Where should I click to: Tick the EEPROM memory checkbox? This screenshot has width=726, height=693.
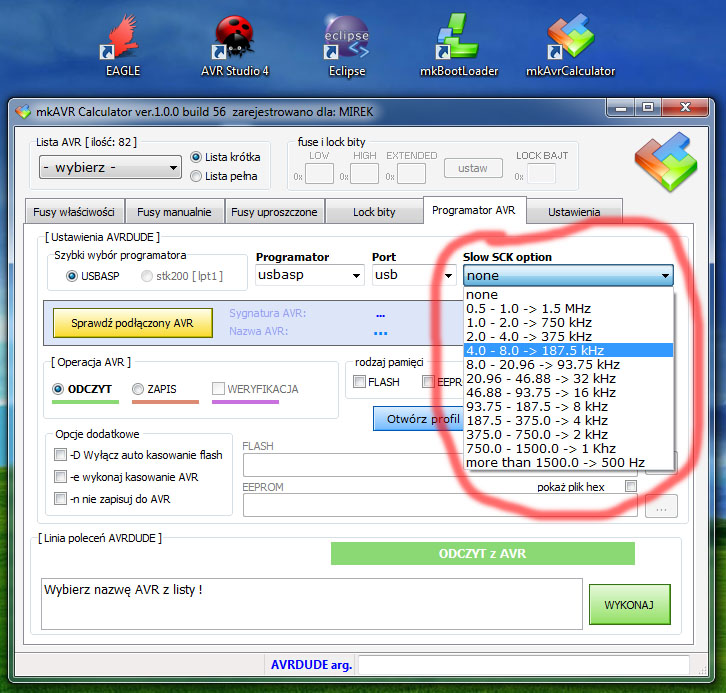click(428, 381)
